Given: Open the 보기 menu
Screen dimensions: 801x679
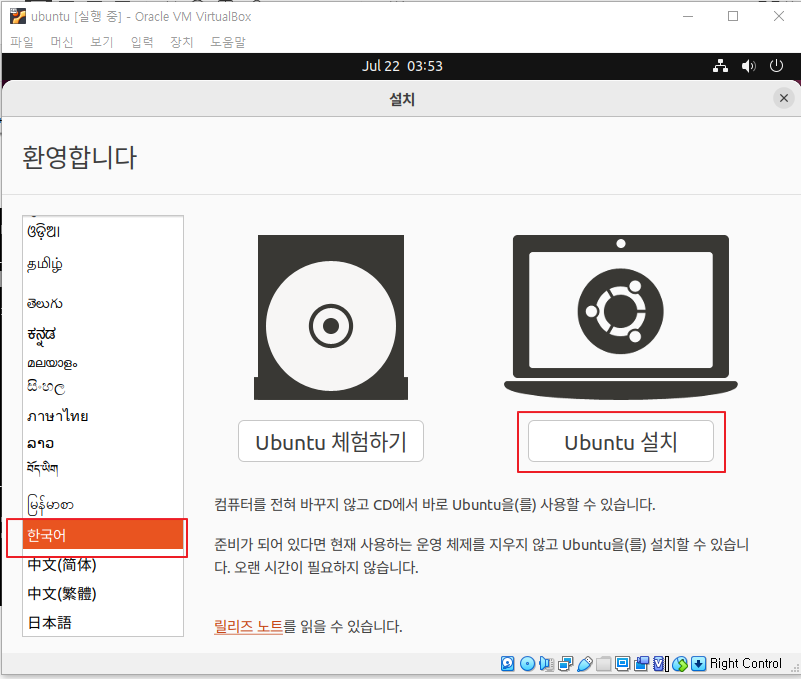Looking at the screenshot, I should [x=102, y=42].
